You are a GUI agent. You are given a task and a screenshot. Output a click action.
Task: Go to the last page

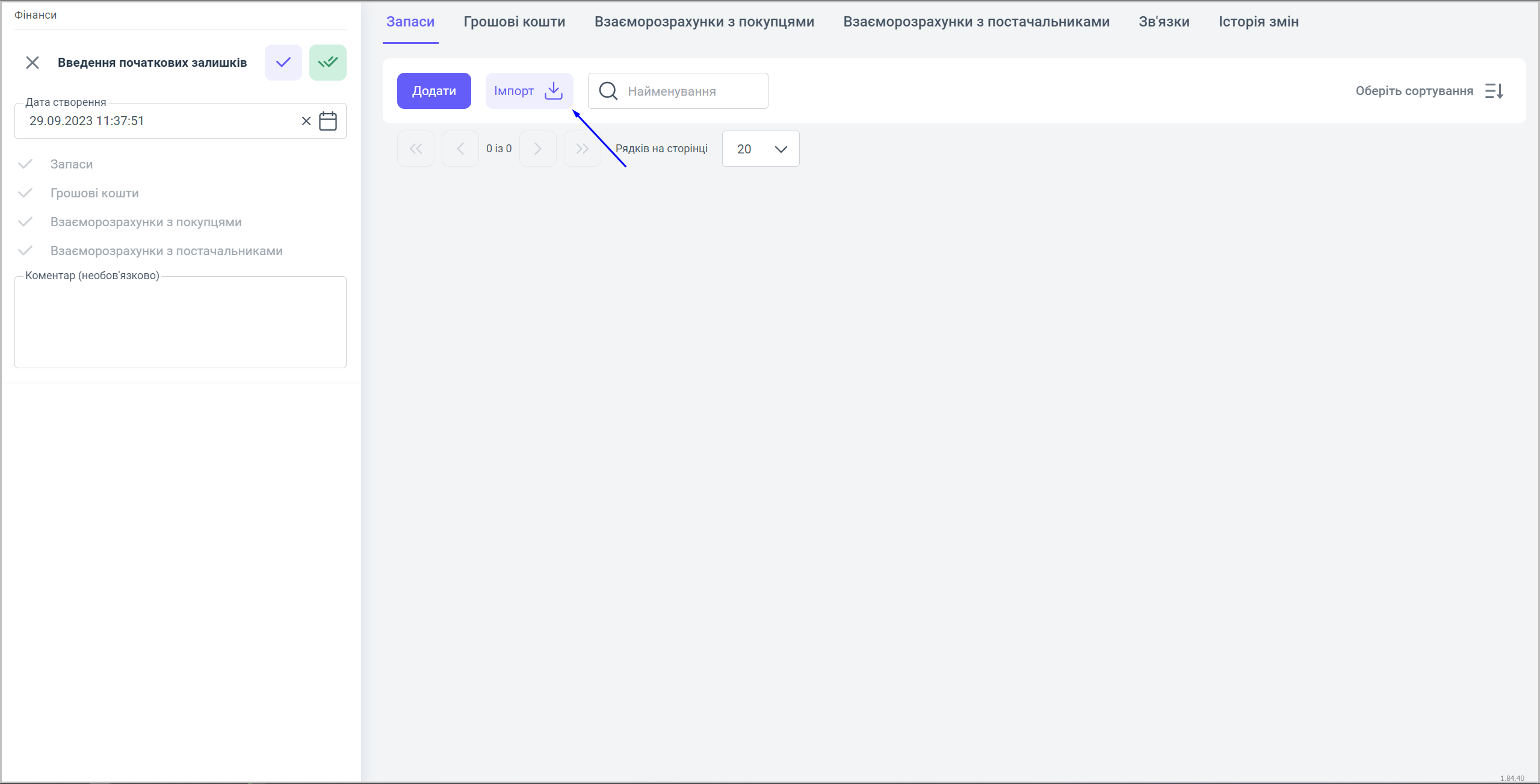click(x=582, y=149)
